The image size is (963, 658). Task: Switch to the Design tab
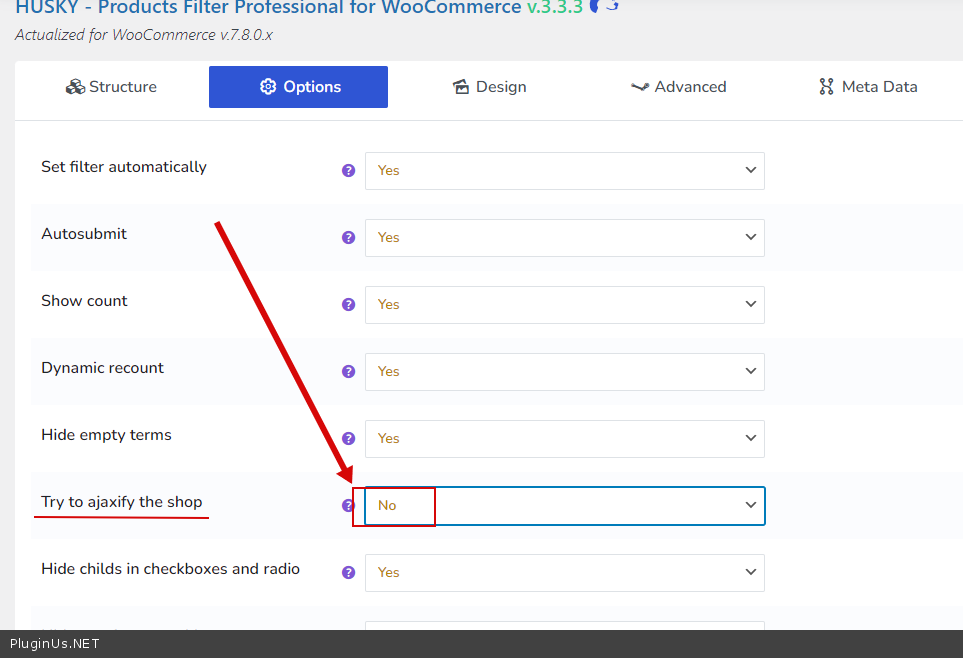coord(489,87)
